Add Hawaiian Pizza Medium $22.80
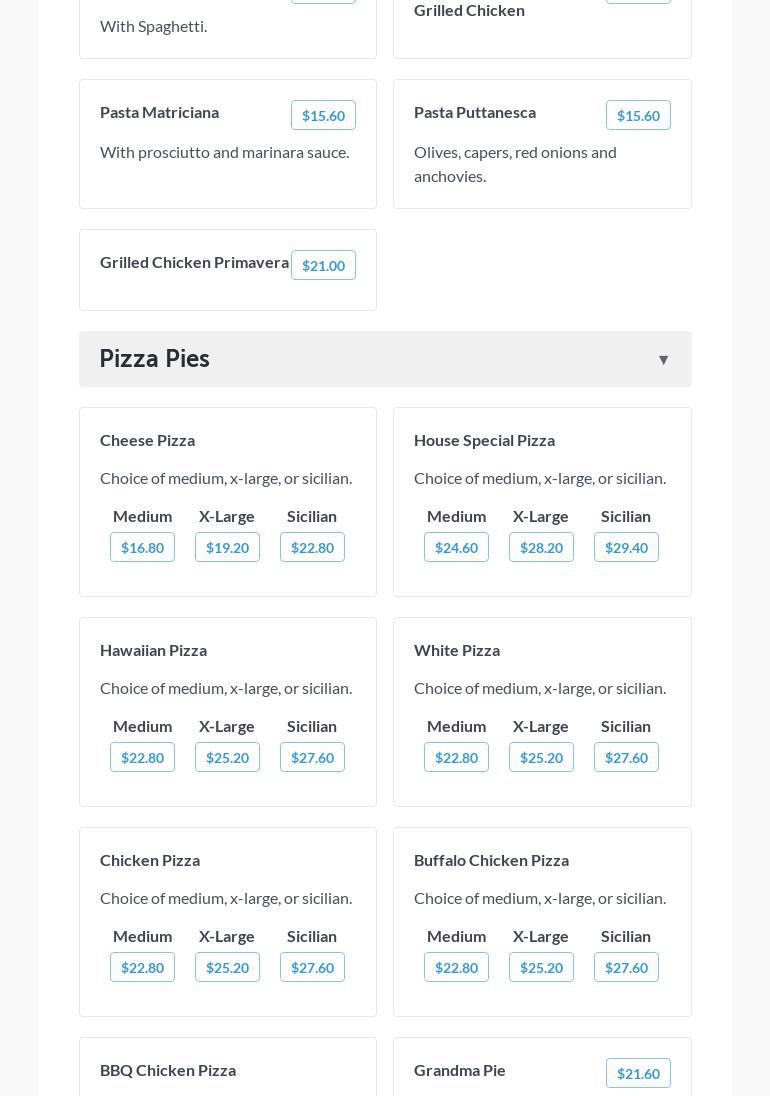 (x=142, y=757)
